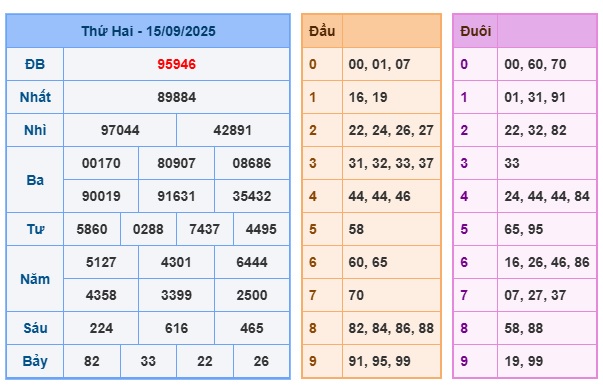Select the Thứ Hai - 15/09/2025 header
The height and width of the screenshot is (391, 603).
[x=148, y=31]
